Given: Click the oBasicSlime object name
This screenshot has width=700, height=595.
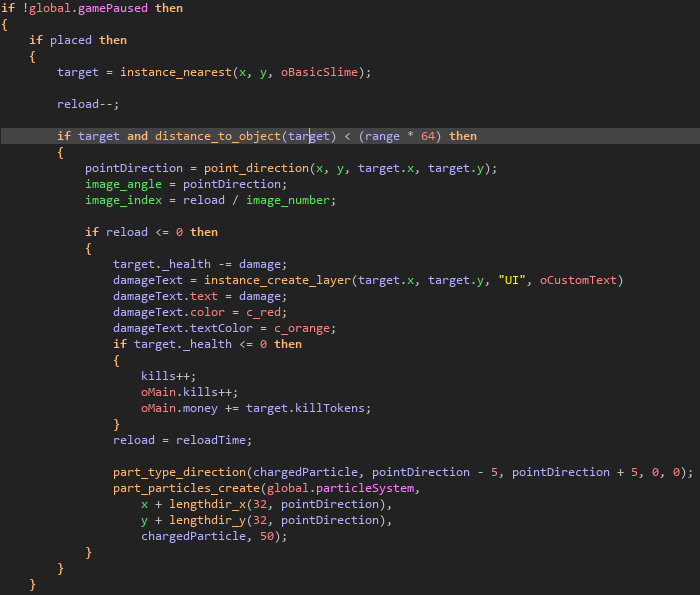Looking at the screenshot, I should [x=323, y=72].
